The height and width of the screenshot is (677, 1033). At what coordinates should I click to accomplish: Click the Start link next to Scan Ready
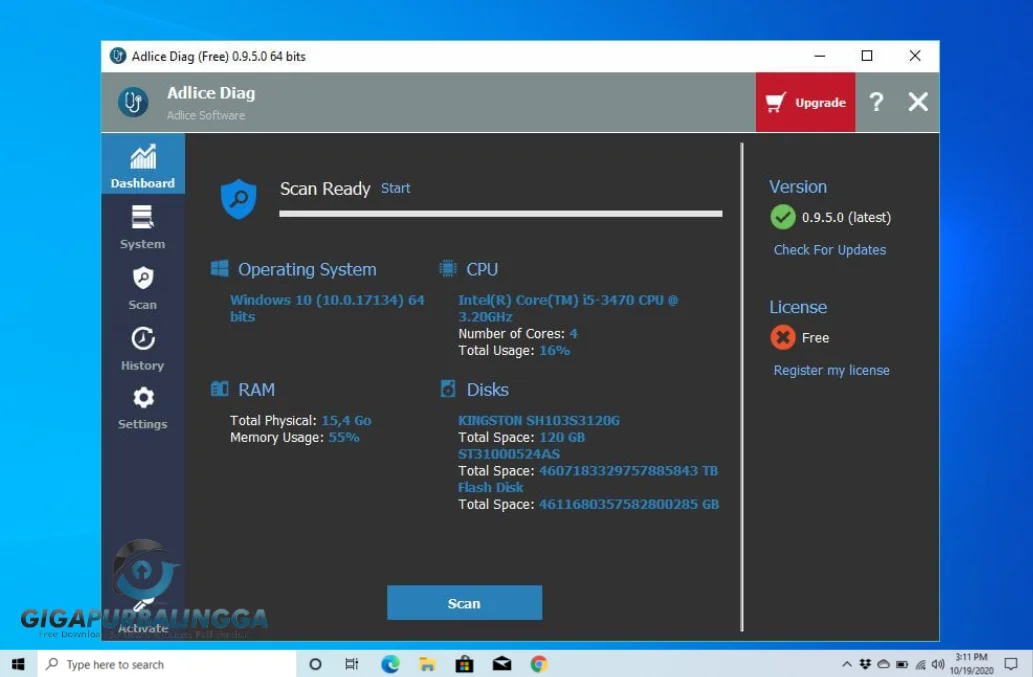[x=395, y=188]
